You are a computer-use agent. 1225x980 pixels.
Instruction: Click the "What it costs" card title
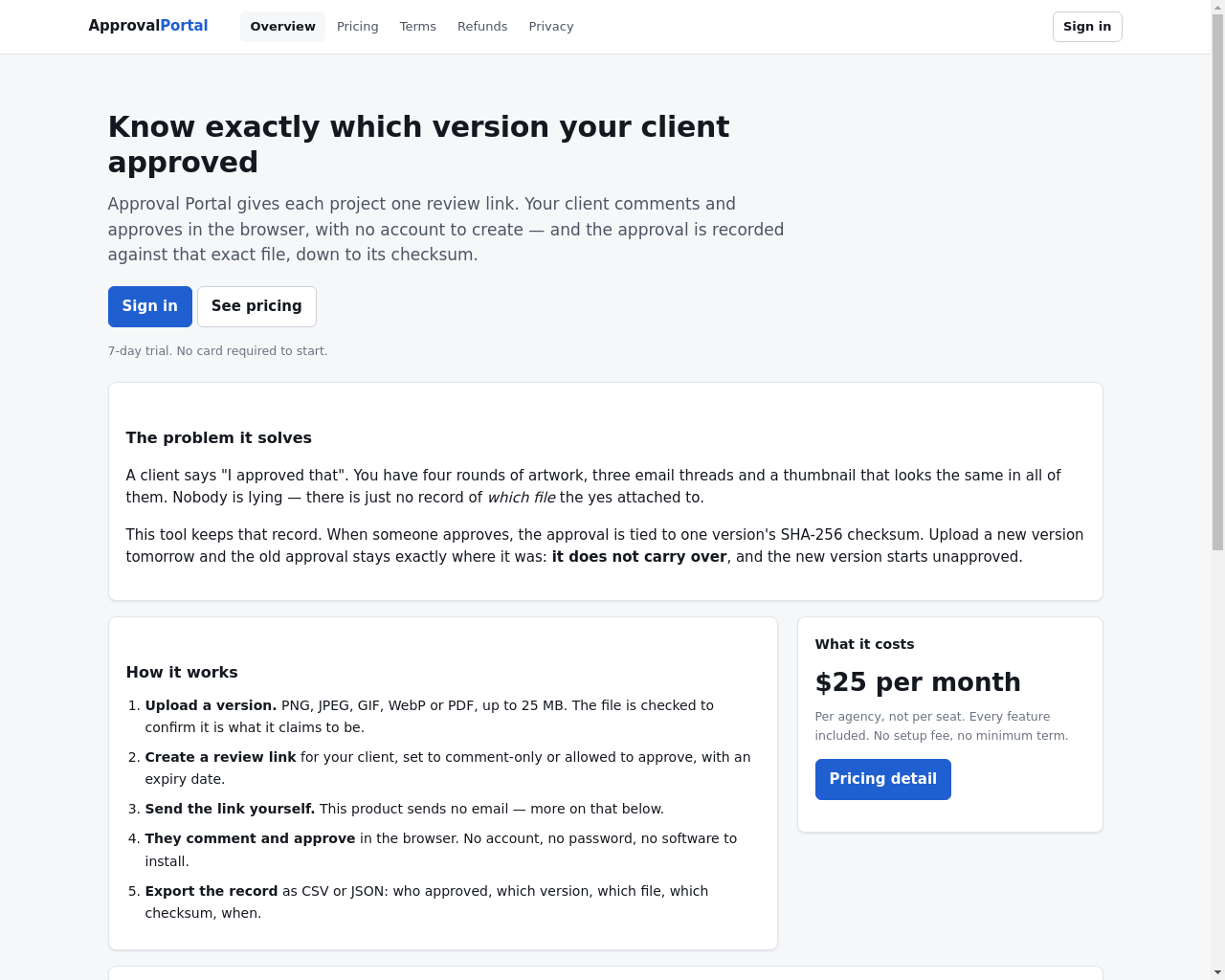[x=864, y=644]
